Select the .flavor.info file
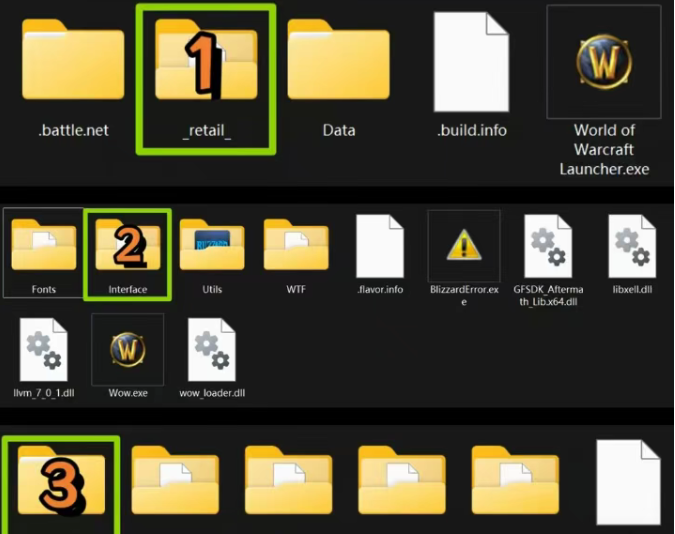This screenshot has width=675, height=534. tap(380, 247)
